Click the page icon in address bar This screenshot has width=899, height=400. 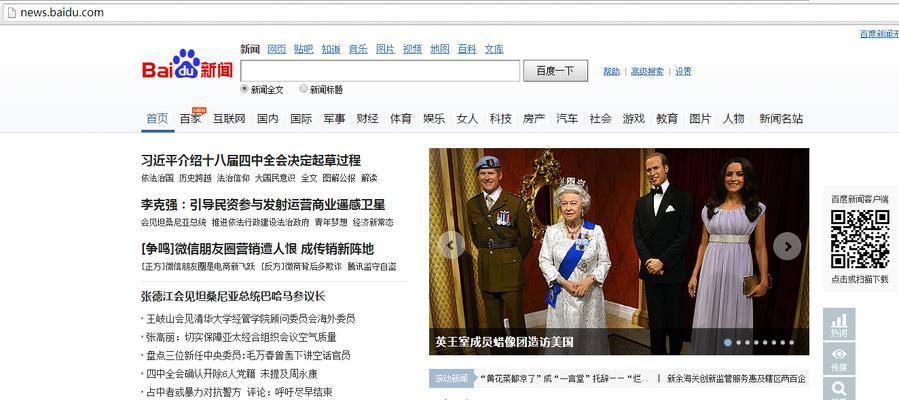click(x=11, y=13)
